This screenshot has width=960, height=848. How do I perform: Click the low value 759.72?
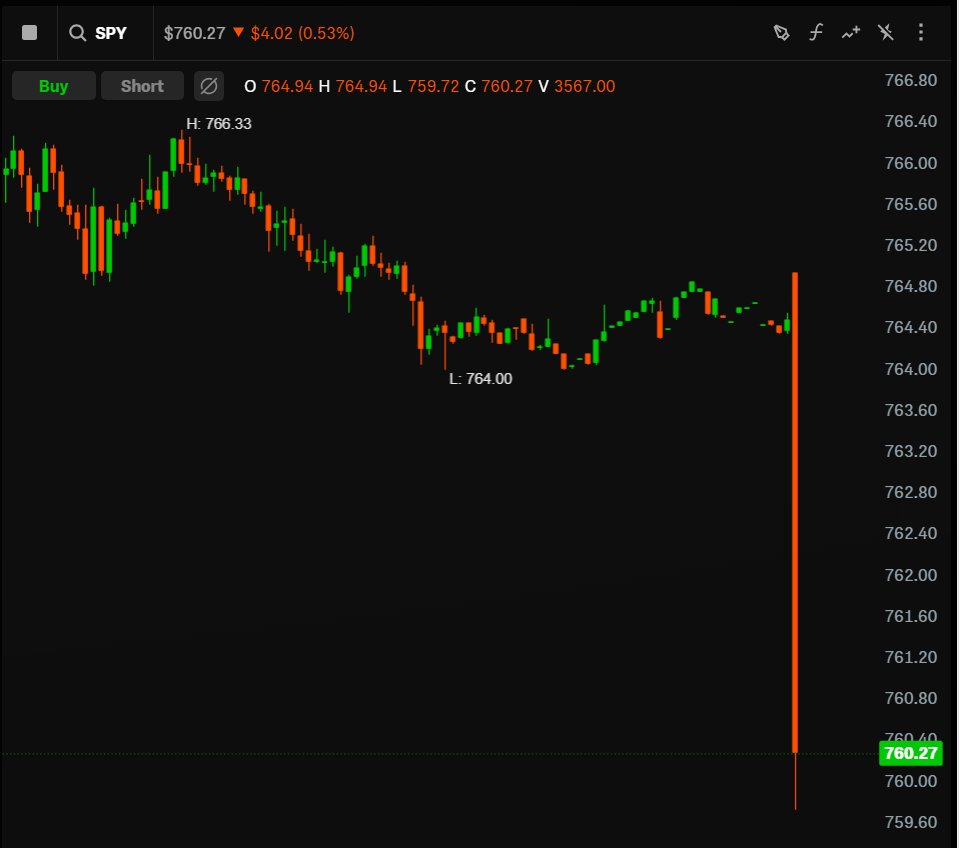click(433, 86)
